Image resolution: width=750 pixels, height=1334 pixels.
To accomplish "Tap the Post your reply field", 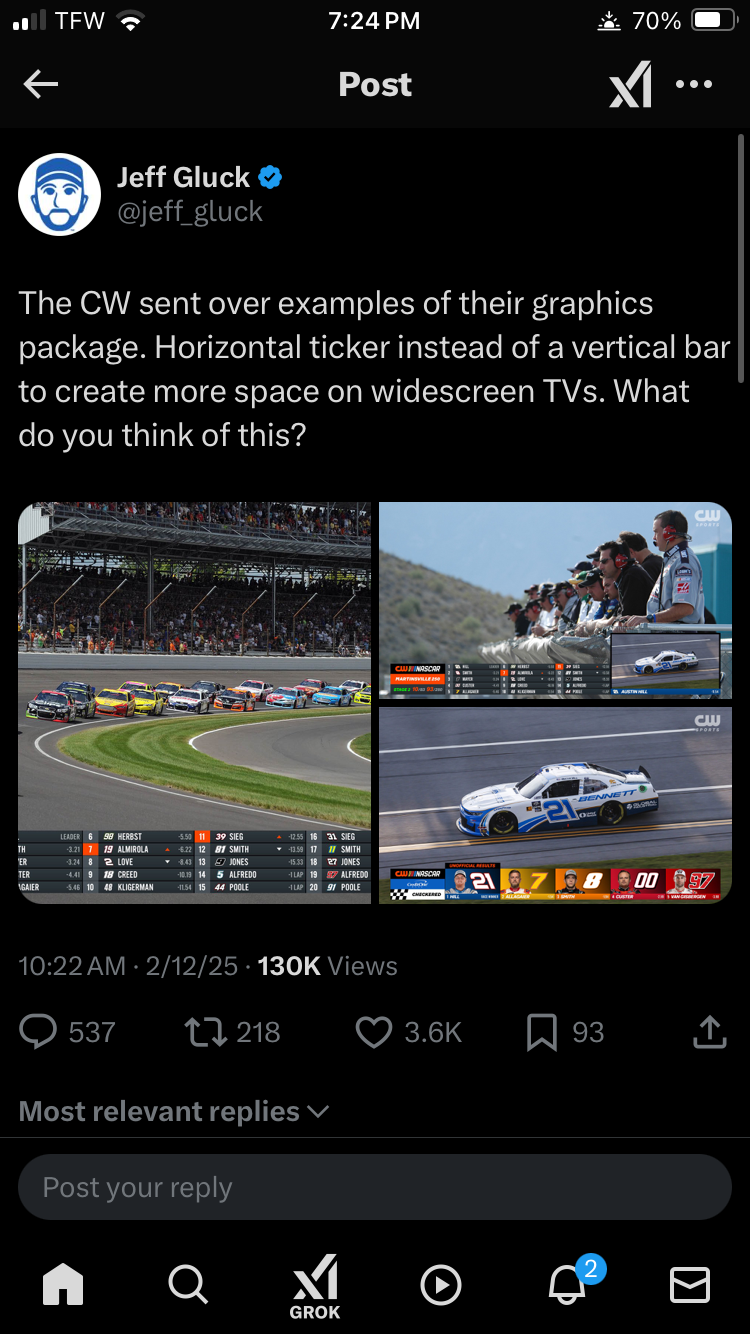I will pyautogui.click(x=375, y=1187).
